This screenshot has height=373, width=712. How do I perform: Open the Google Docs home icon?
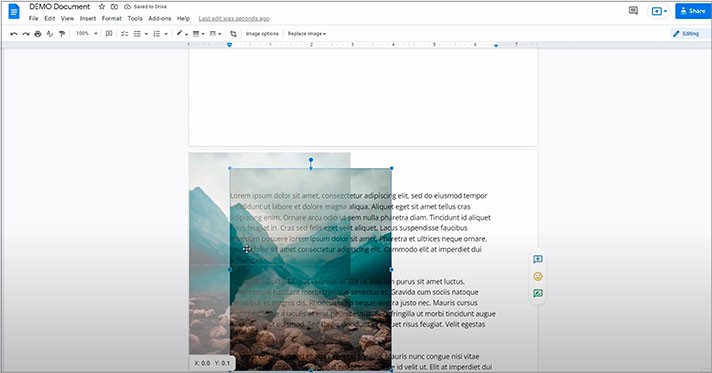[14, 11]
